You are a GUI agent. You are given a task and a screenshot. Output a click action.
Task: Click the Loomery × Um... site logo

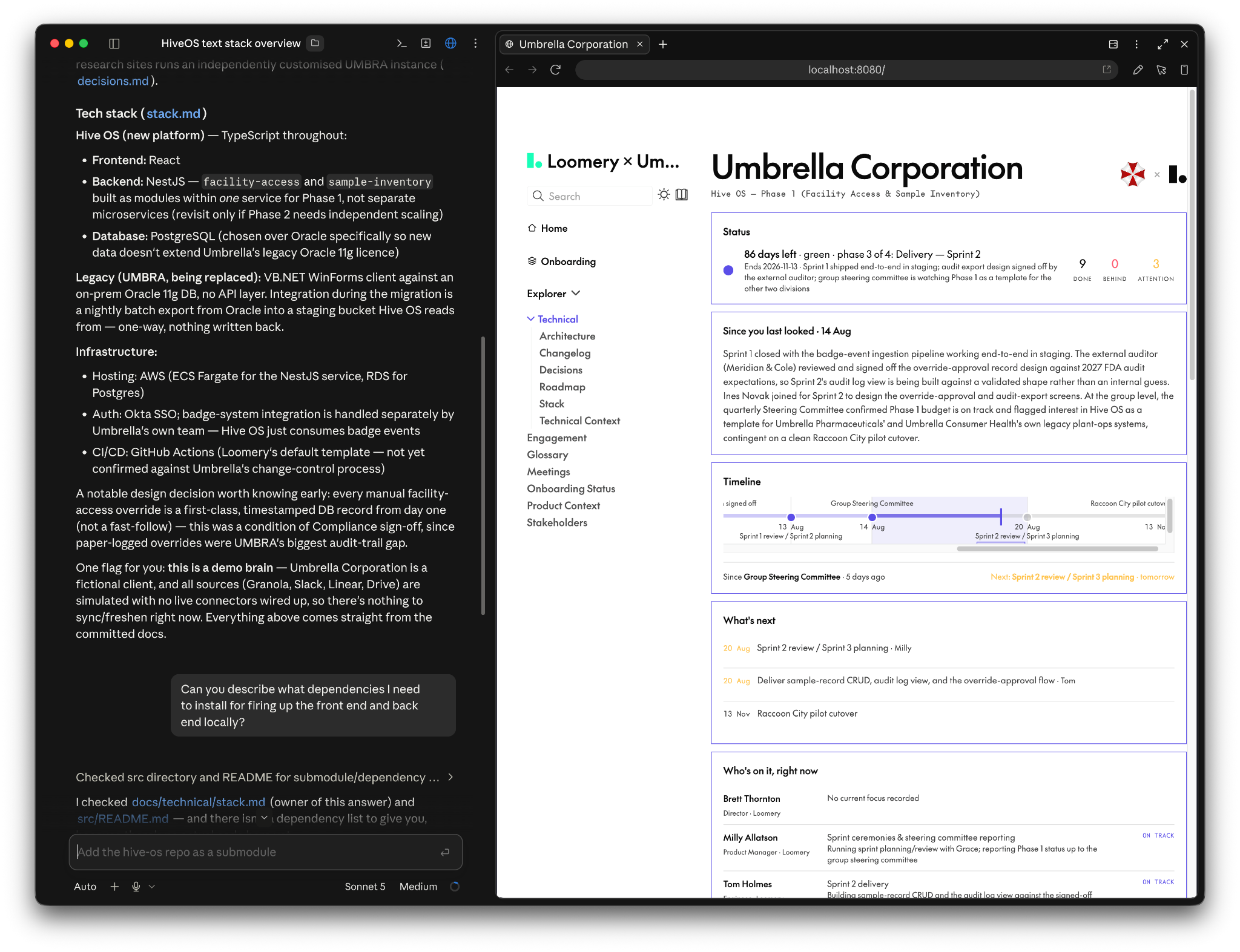tap(603, 162)
